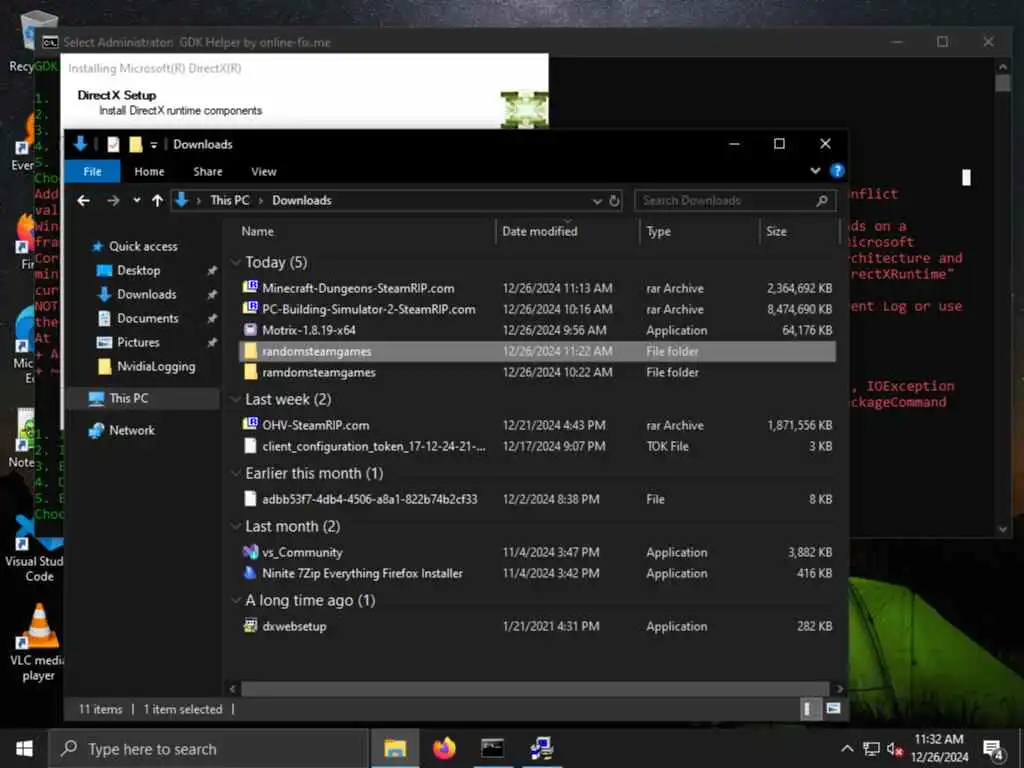The height and width of the screenshot is (768, 1024).
Task: Switch to the View ribbon tab
Action: tap(264, 171)
